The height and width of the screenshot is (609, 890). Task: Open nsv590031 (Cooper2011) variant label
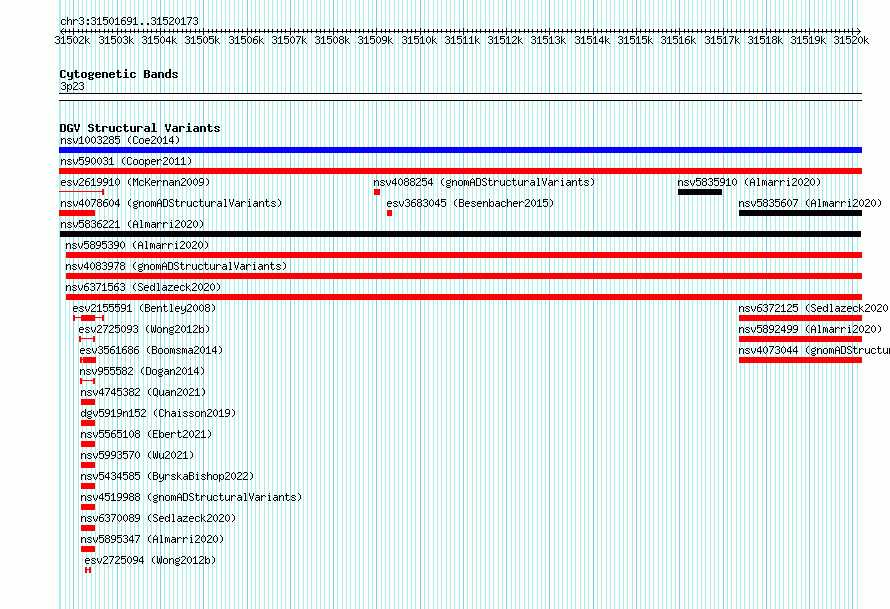click(126, 161)
